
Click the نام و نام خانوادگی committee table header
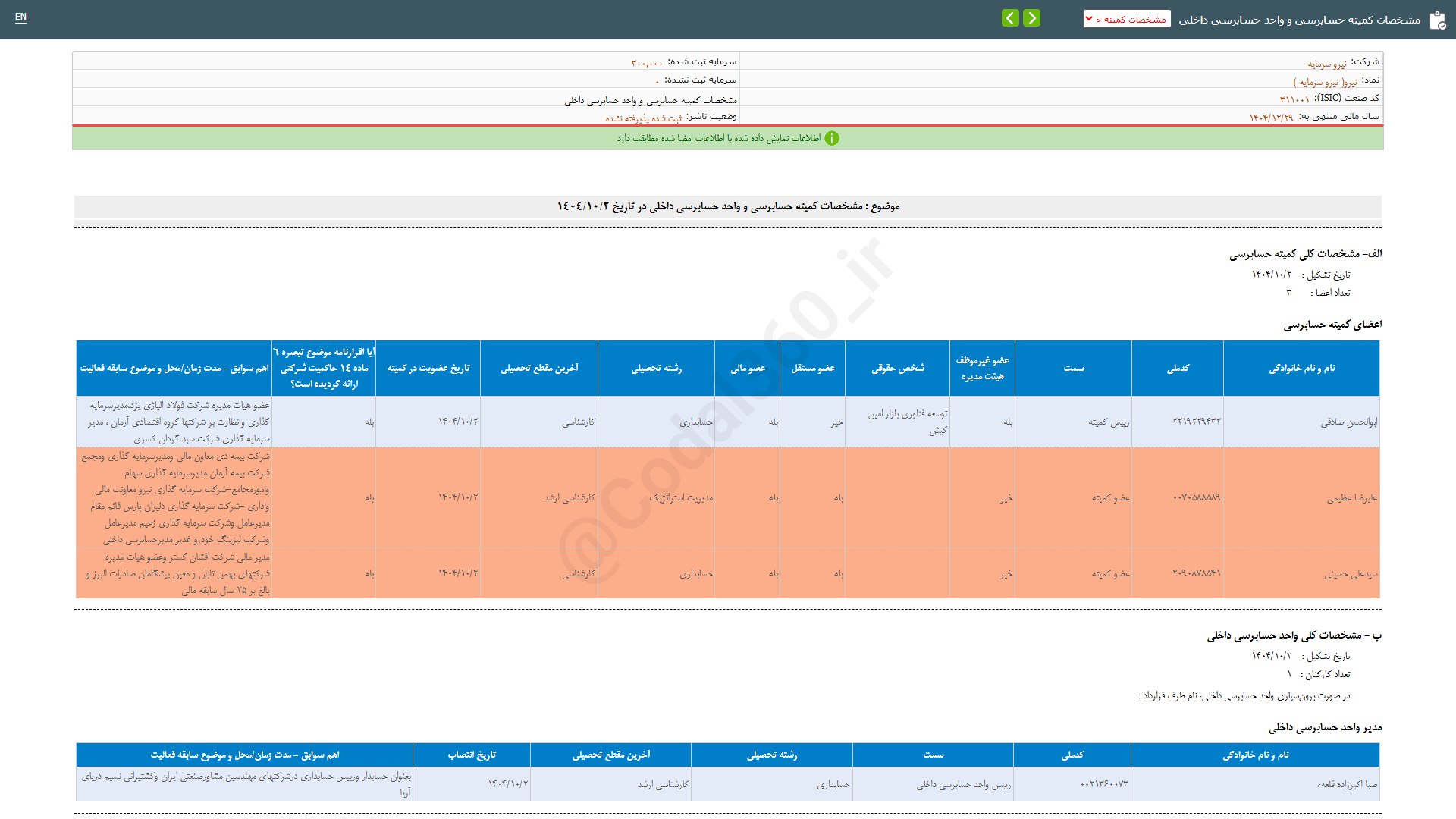(1301, 369)
